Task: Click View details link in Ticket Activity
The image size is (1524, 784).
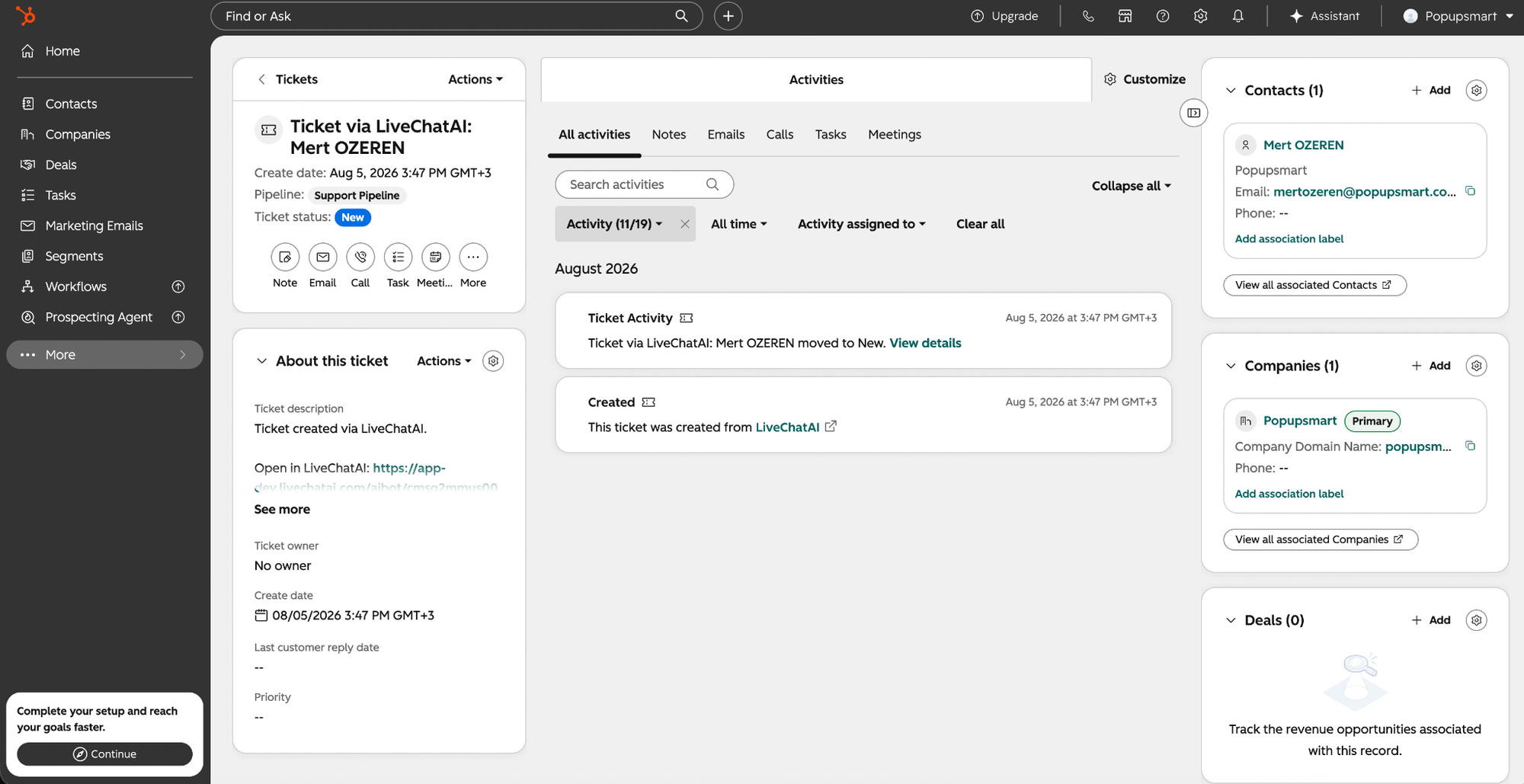Action: (925, 343)
